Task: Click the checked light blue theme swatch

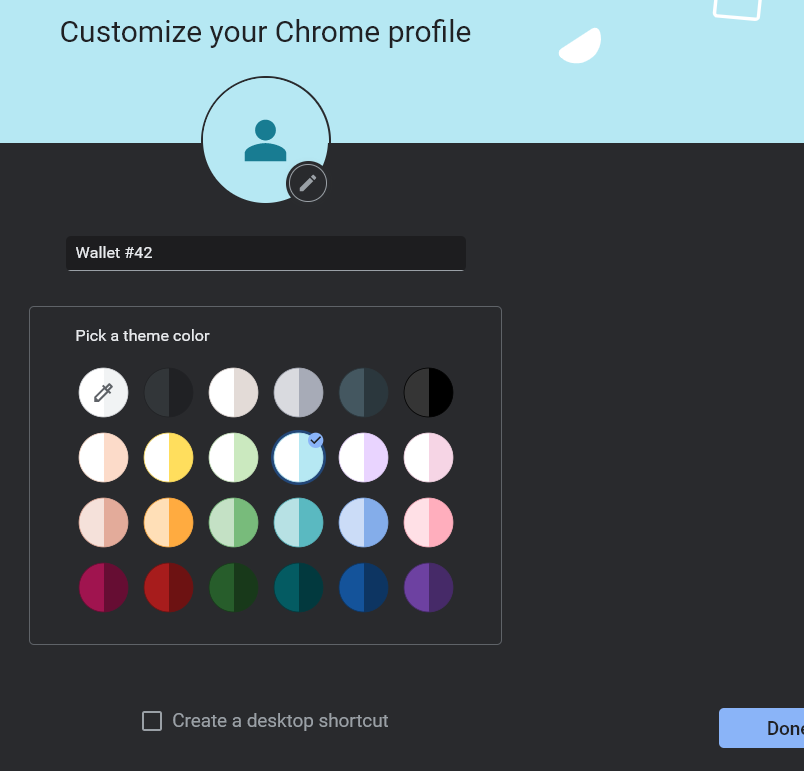Action: [x=298, y=457]
